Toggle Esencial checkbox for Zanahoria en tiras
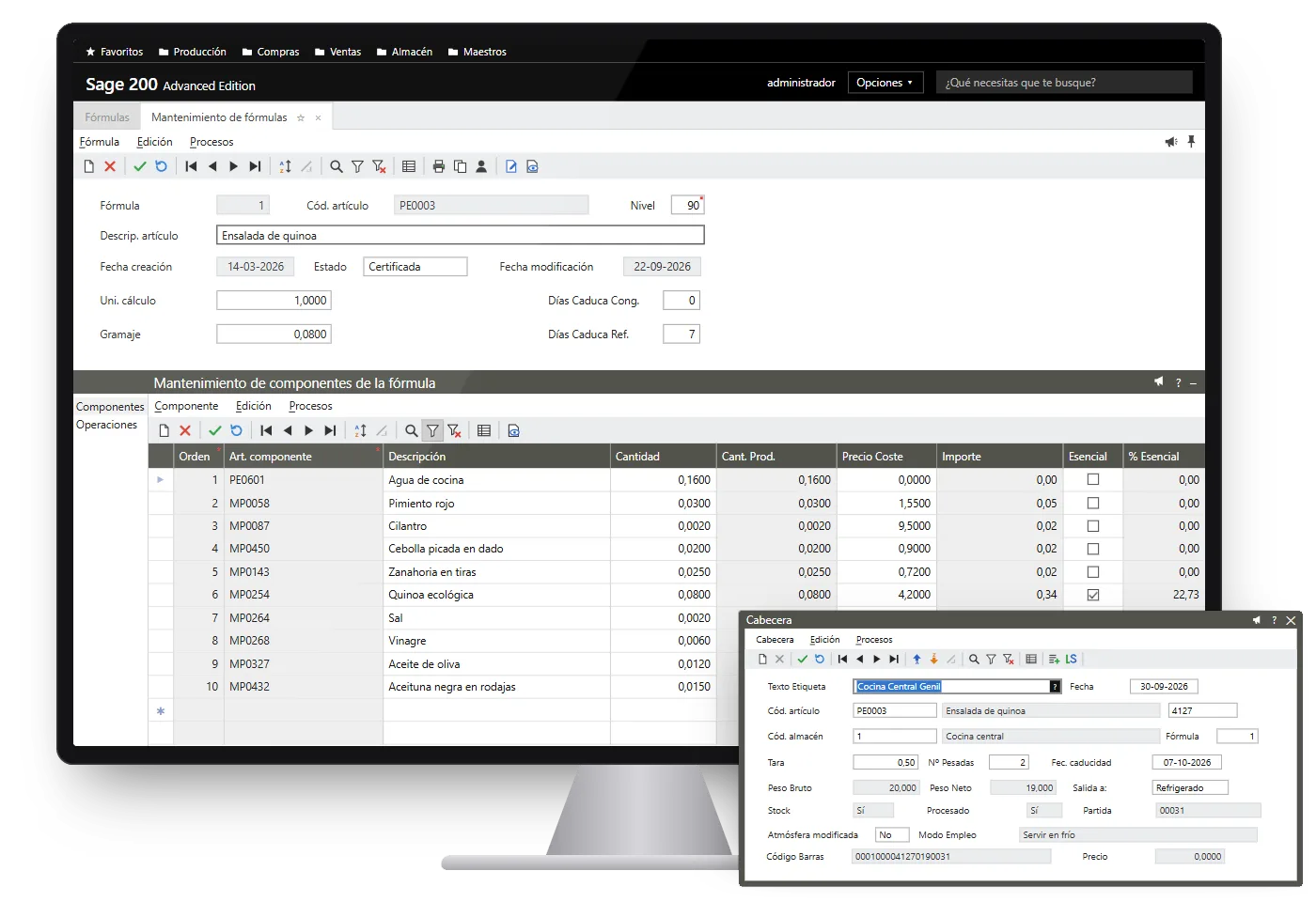The width and height of the screenshot is (1316, 902). 1093,571
